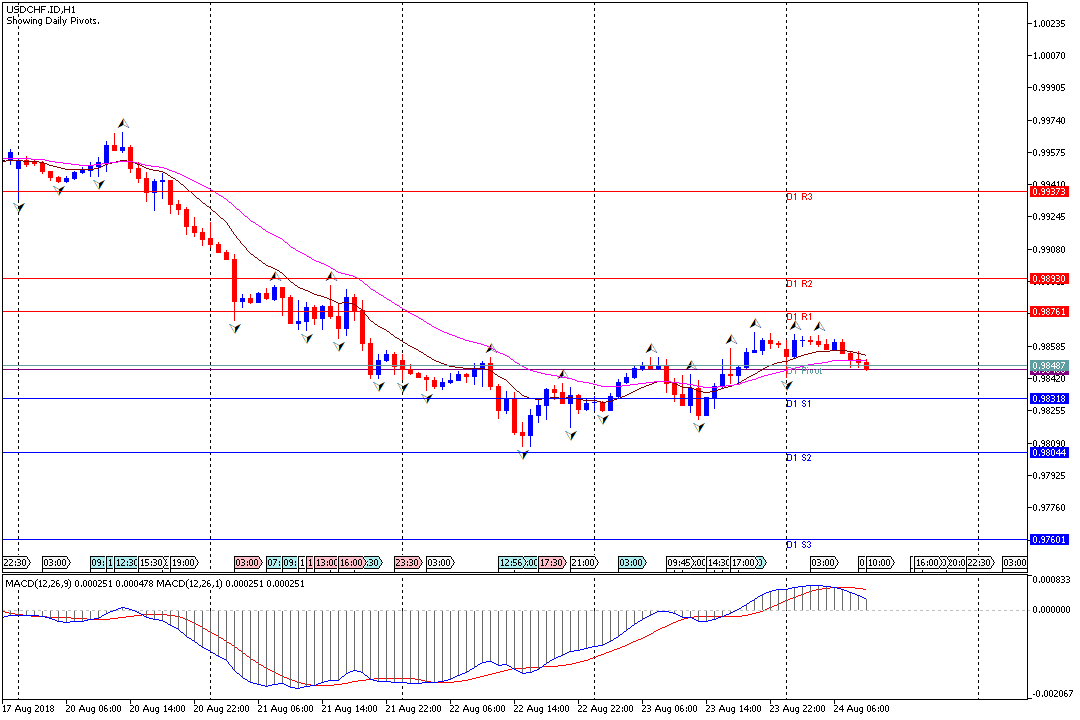Select the white 16:00 event marker
This screenshot has height=720, width=1080.
[x=927, y=563]
